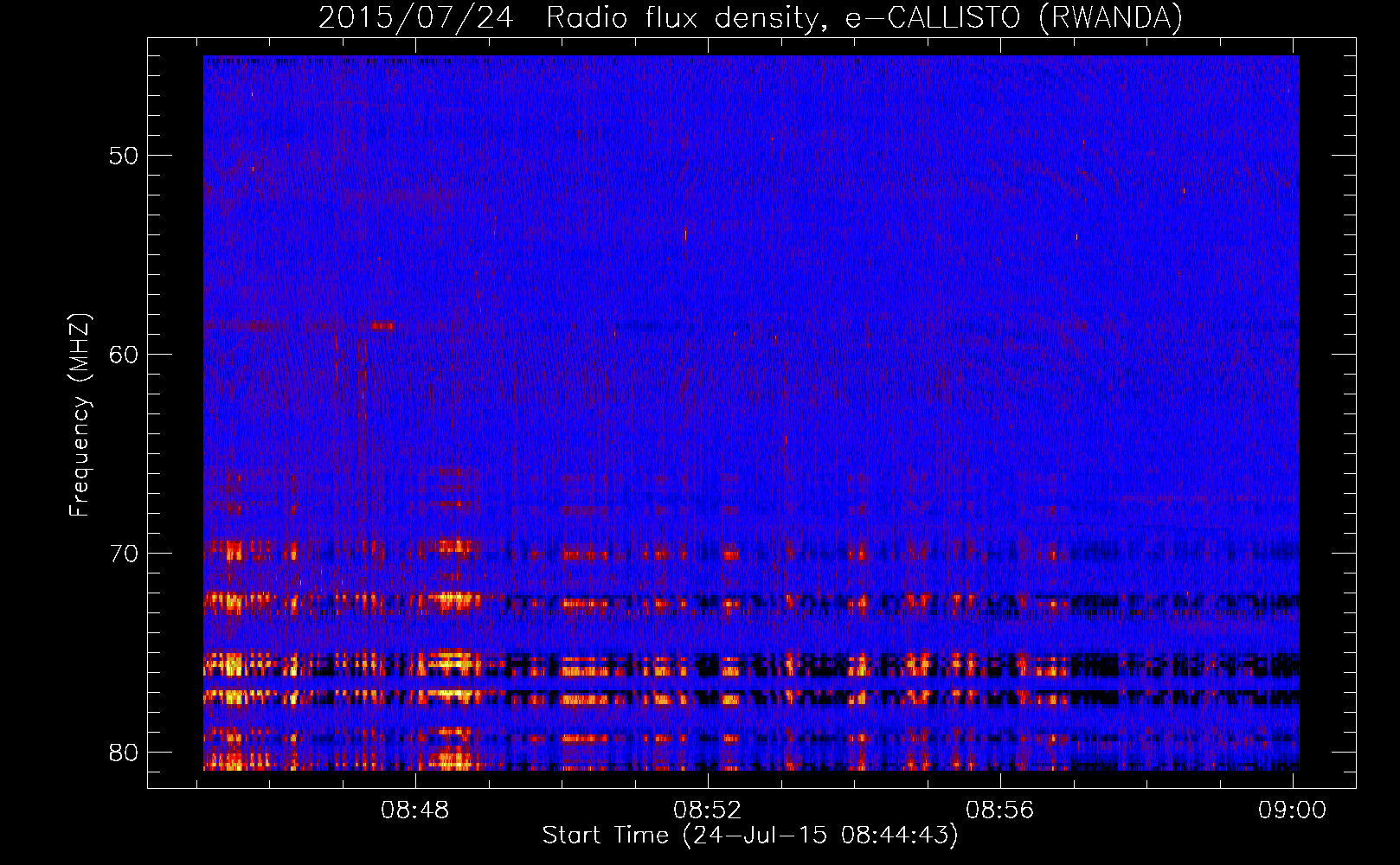Click the 09:00 time tick label
This screenshot has height=865, width=1400.
pos(1292,811)
